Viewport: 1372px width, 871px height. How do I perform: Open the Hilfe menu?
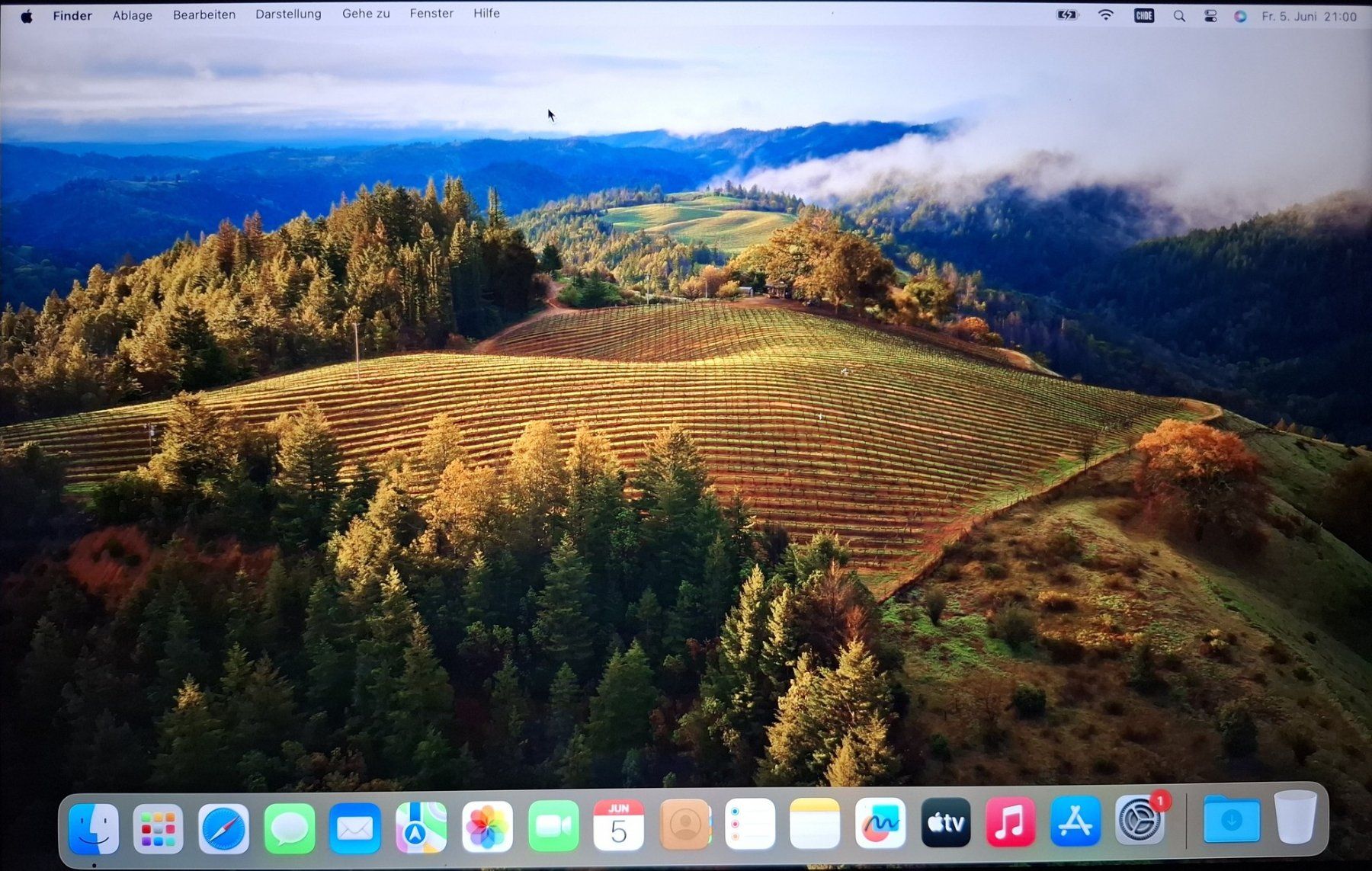click(x=486, y=13)
